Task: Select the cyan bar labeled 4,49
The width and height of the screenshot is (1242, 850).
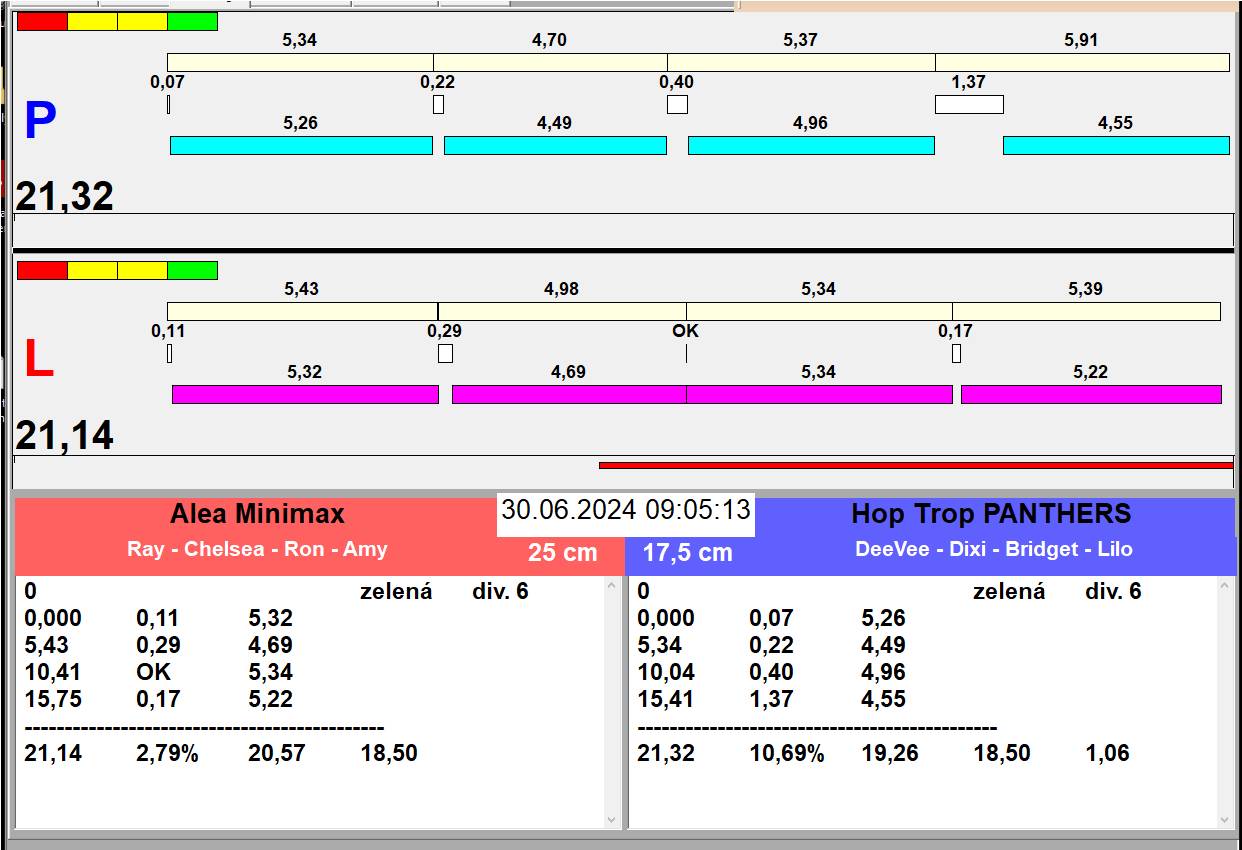Action: pyautogui.click(x=555, y=146)
